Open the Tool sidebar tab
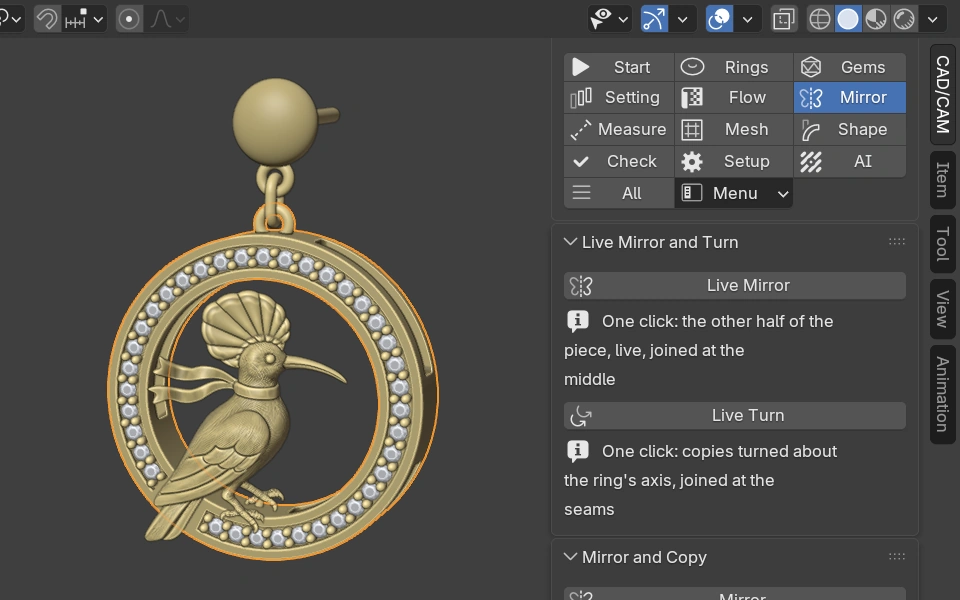Viewport: 960px width, 600px height. point(943,244)
